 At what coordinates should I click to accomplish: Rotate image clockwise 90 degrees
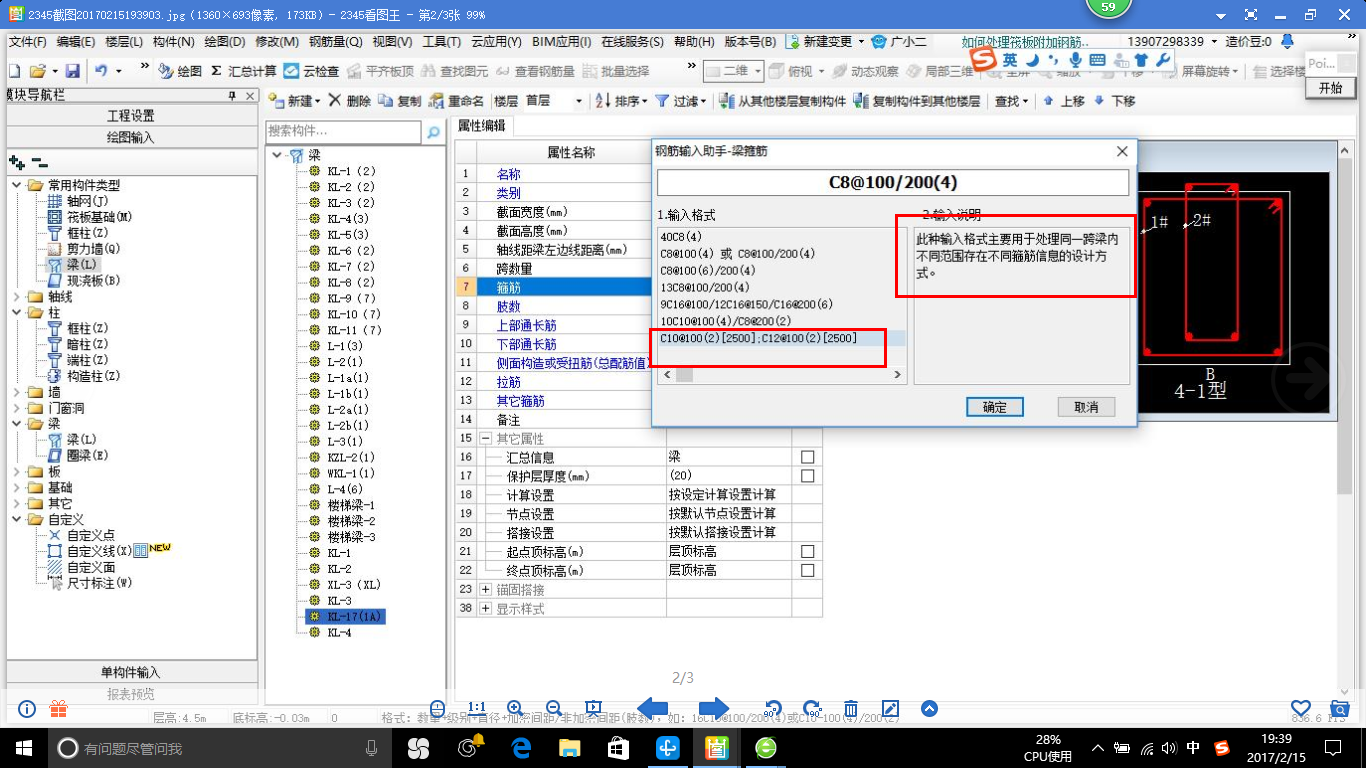coord(811,708)
